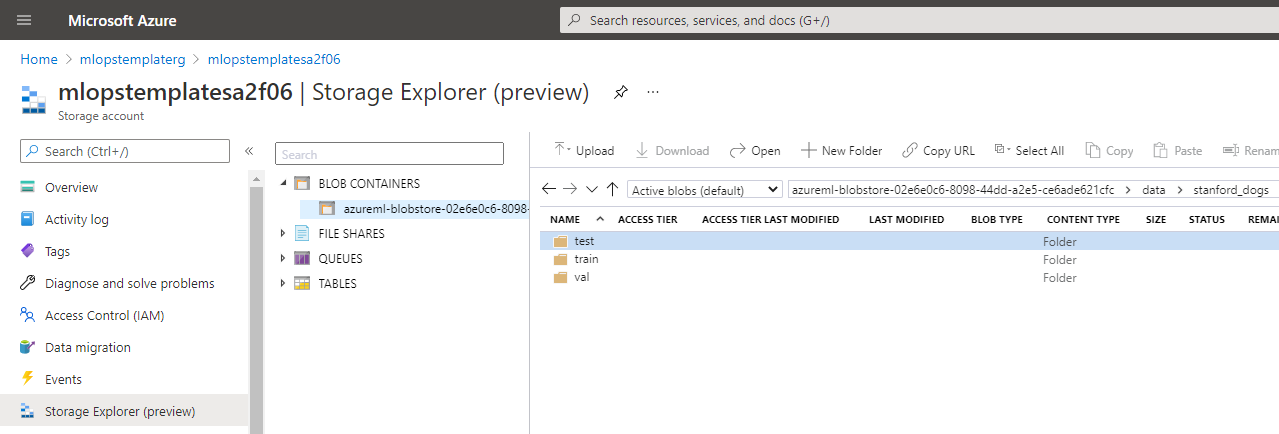This screenshot has width=1279, height=434.
Task: Click the Events lightning icon
Action: pos(27,379)
